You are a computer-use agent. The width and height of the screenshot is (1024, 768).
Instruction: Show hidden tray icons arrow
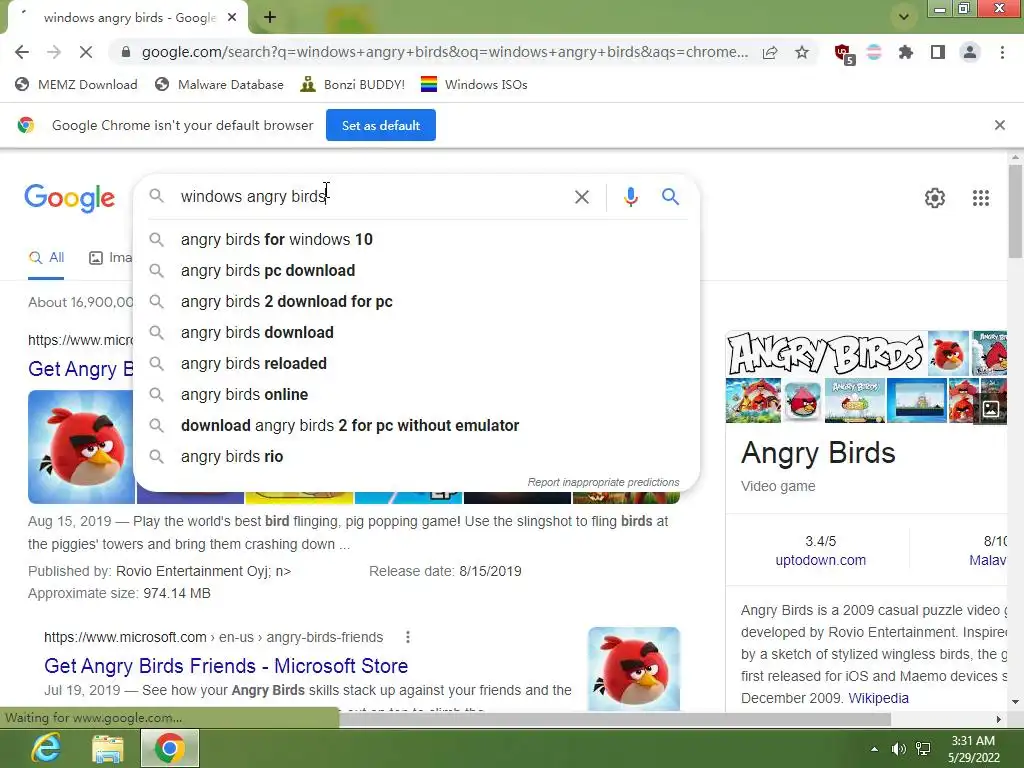pyautogui.click(x=874, y=749)
